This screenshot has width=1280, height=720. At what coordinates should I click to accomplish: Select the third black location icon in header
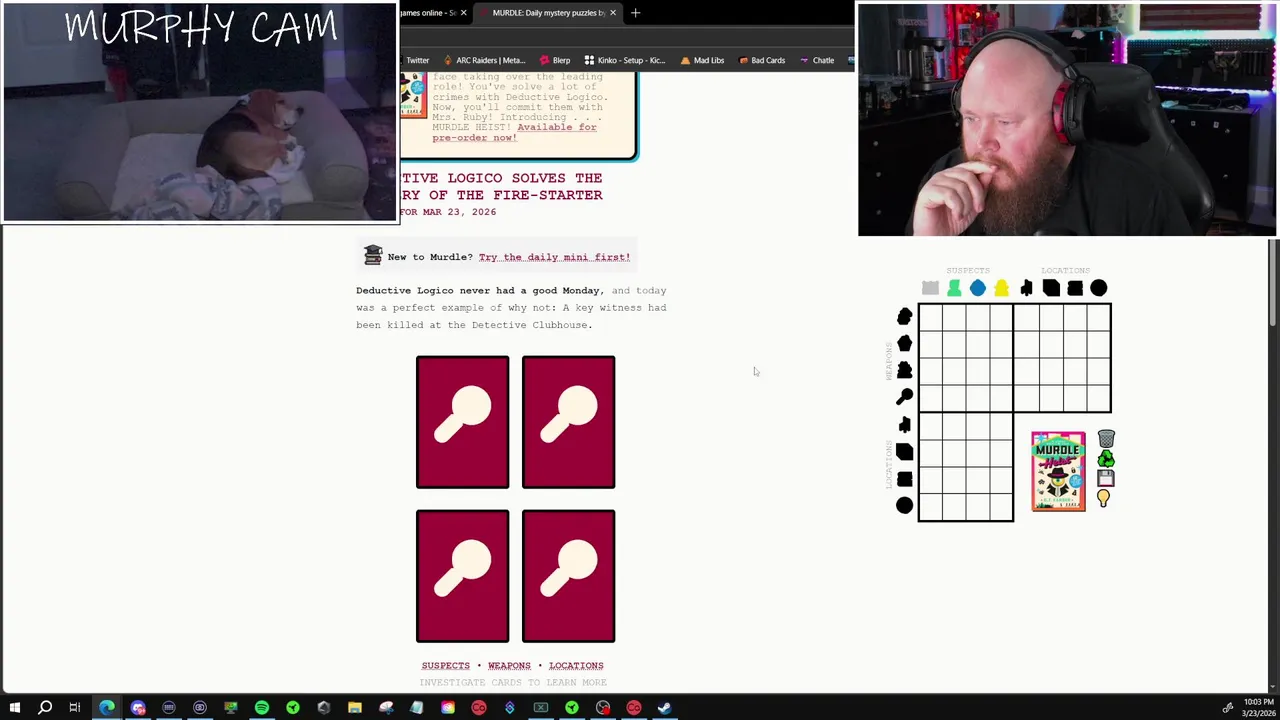pos(1075,288)
